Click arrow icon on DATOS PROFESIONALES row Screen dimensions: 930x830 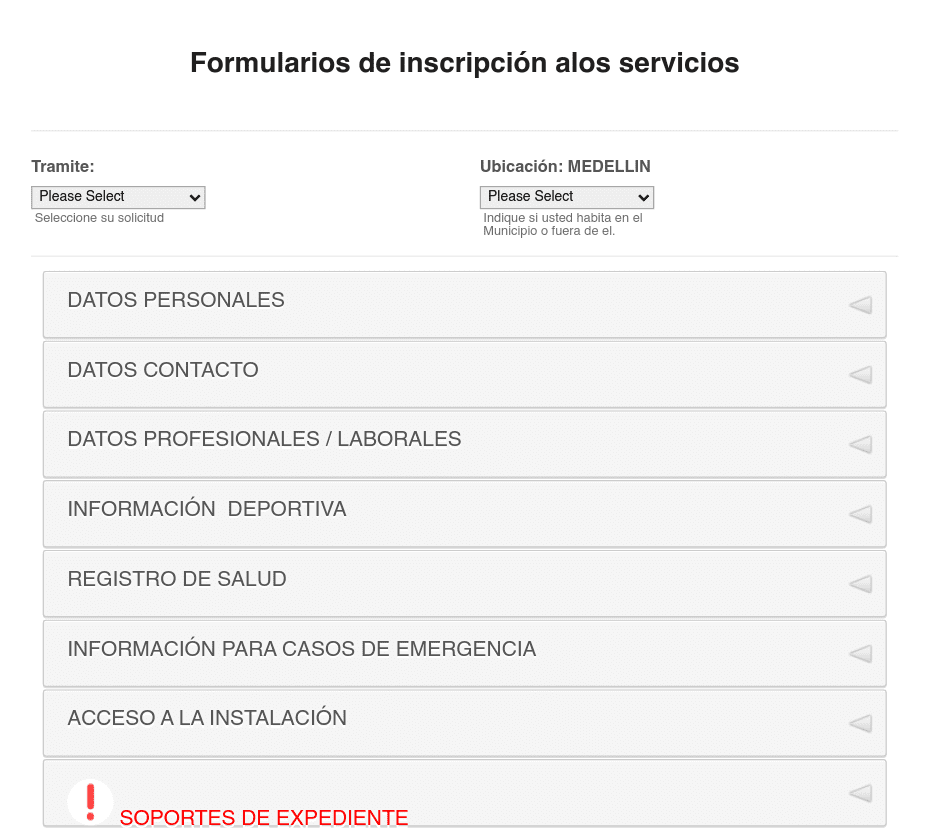click(860, 444)
